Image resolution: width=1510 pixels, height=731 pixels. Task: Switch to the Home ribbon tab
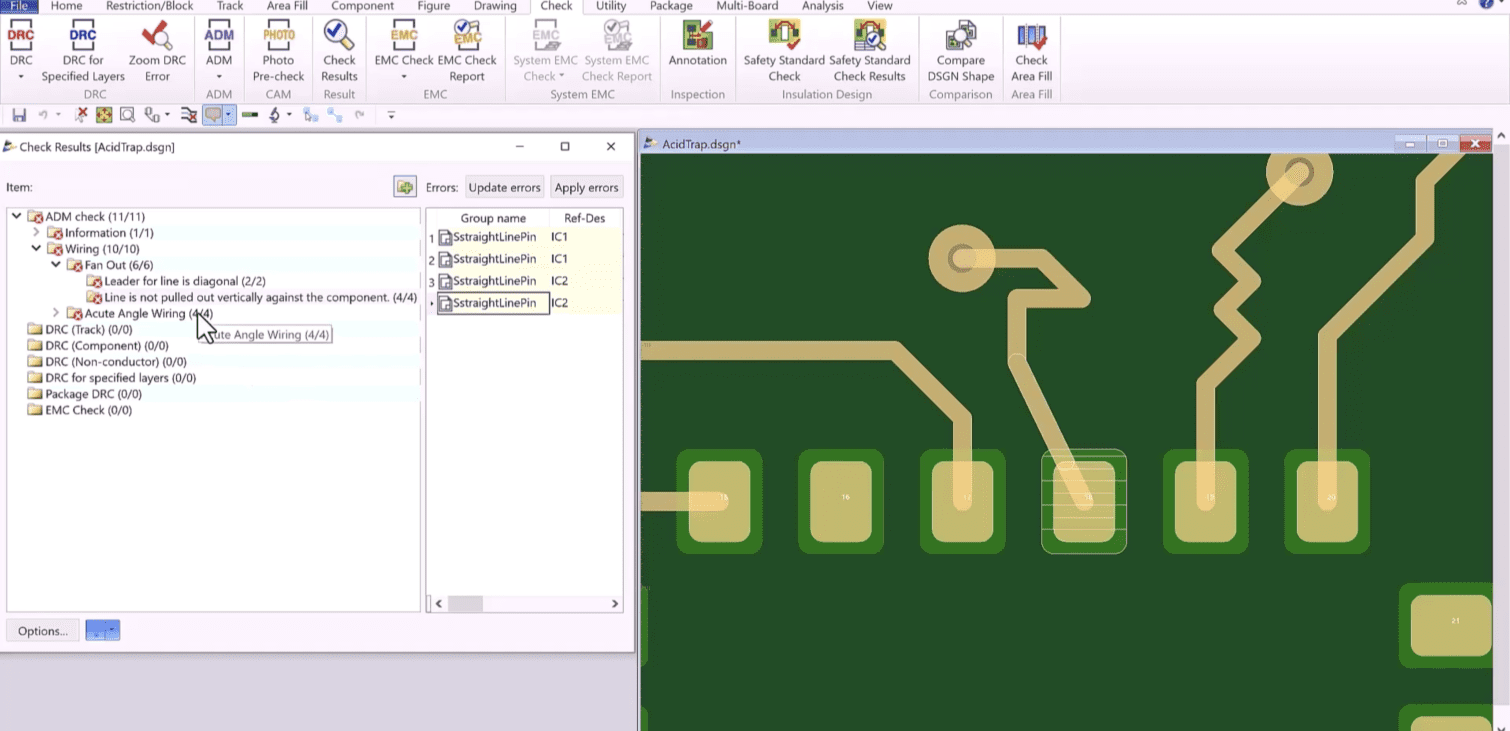[66, 6]
